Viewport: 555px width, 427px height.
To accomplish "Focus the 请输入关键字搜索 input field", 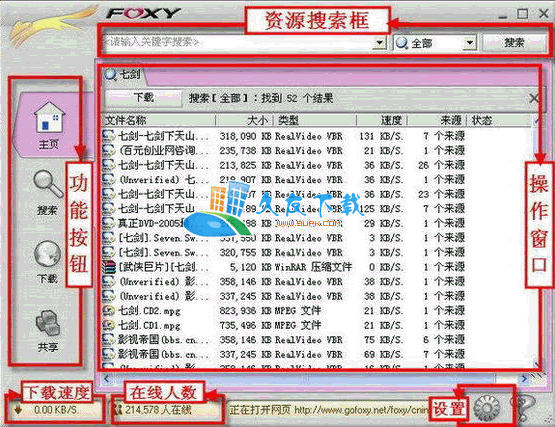I will point(238,43).
